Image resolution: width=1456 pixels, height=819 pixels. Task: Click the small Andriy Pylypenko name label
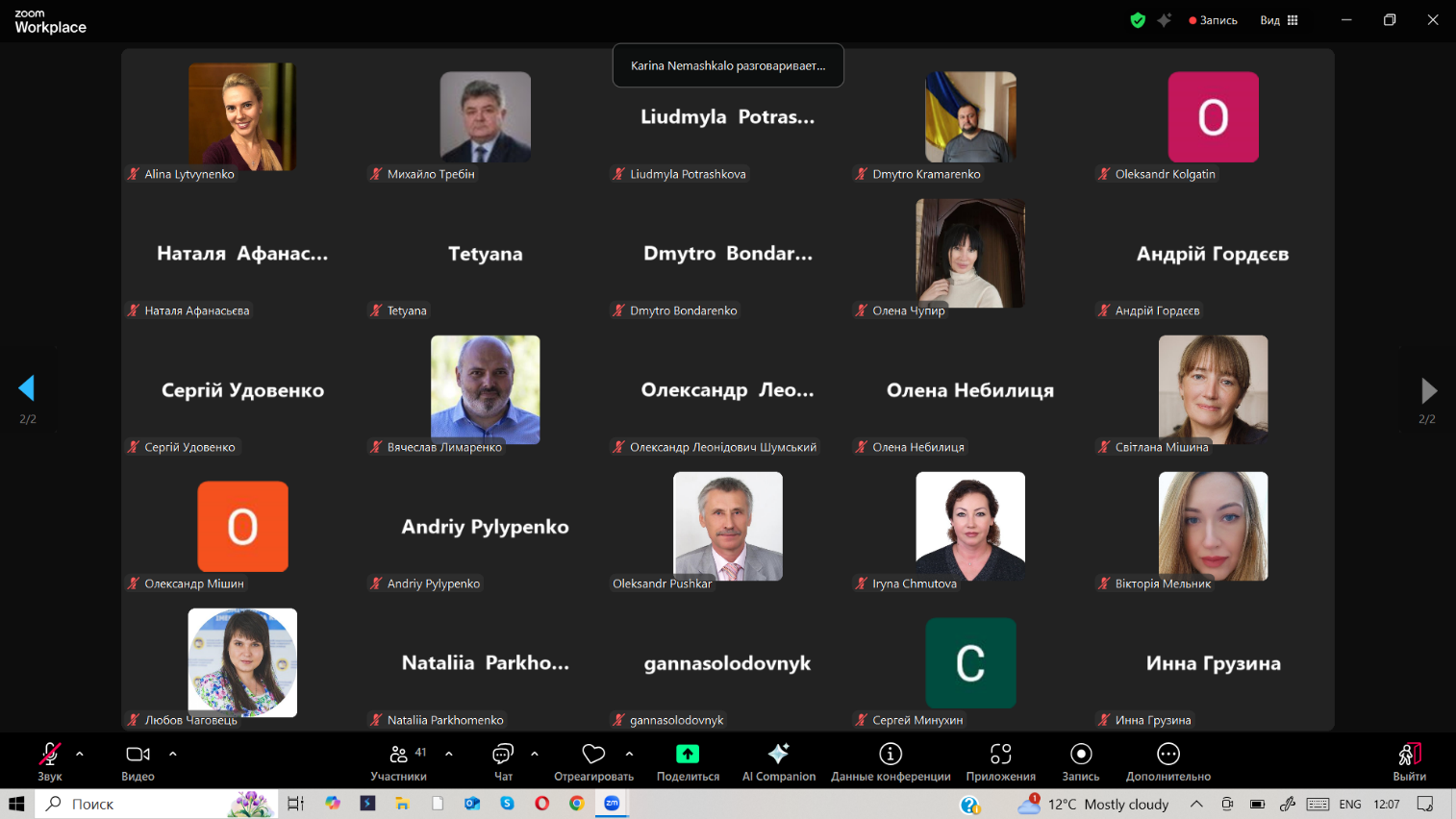[x=434, y=583]
